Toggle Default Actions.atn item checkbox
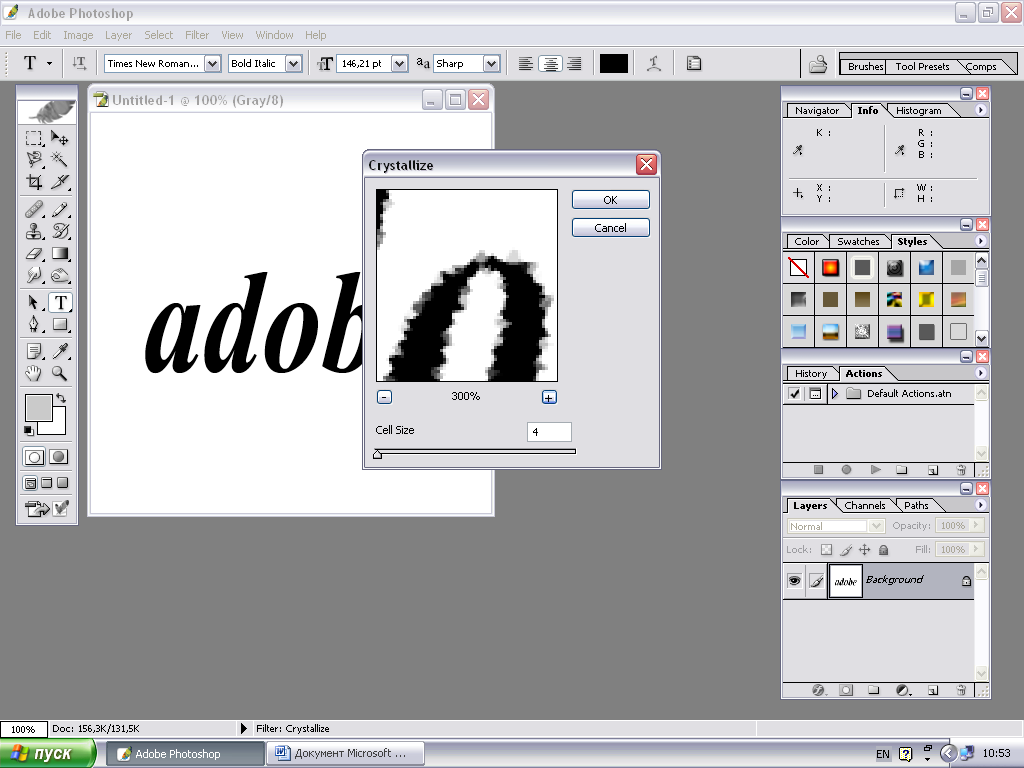 click(794, 393)
